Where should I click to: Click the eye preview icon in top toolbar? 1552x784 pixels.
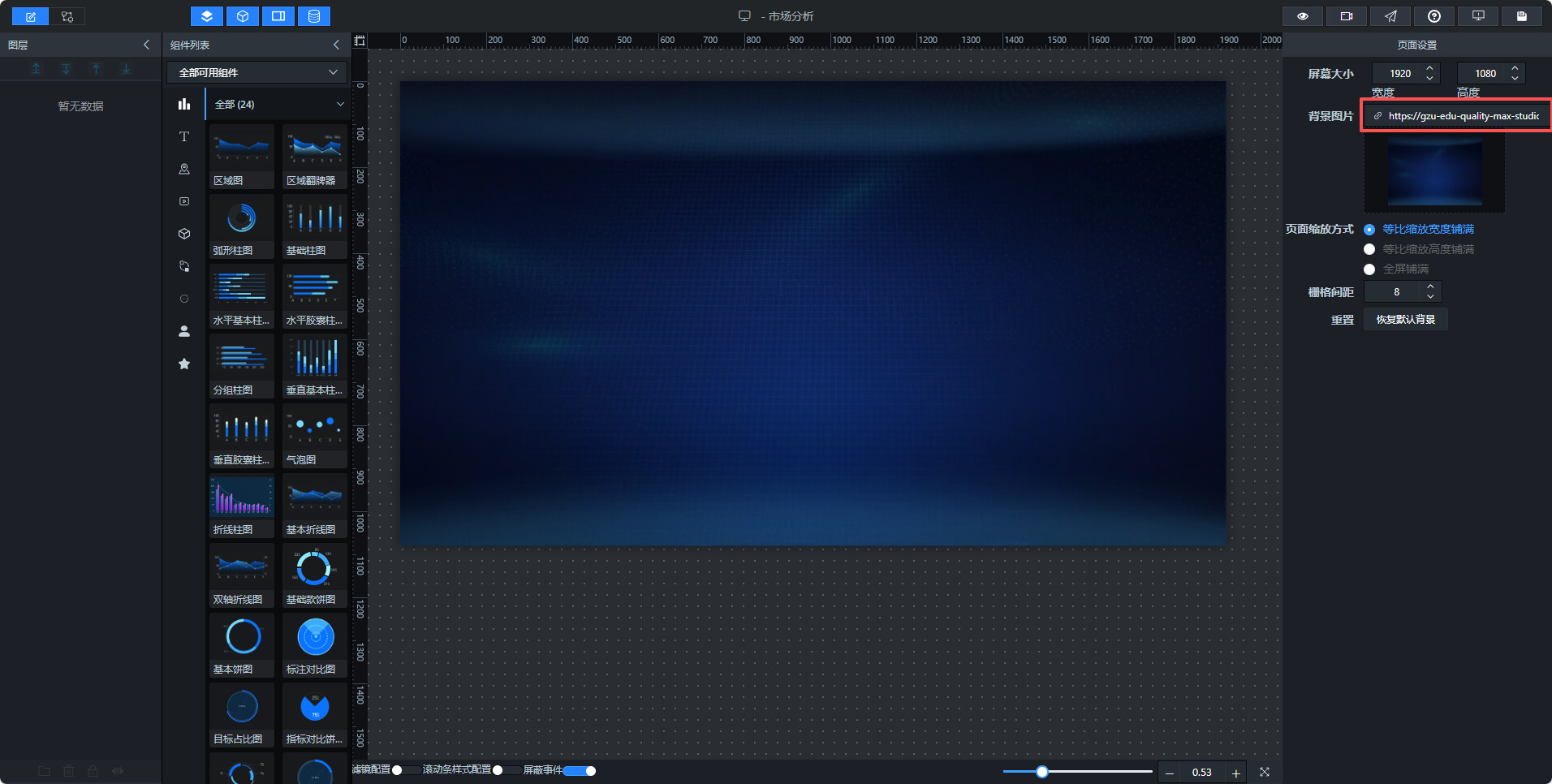1302,16
